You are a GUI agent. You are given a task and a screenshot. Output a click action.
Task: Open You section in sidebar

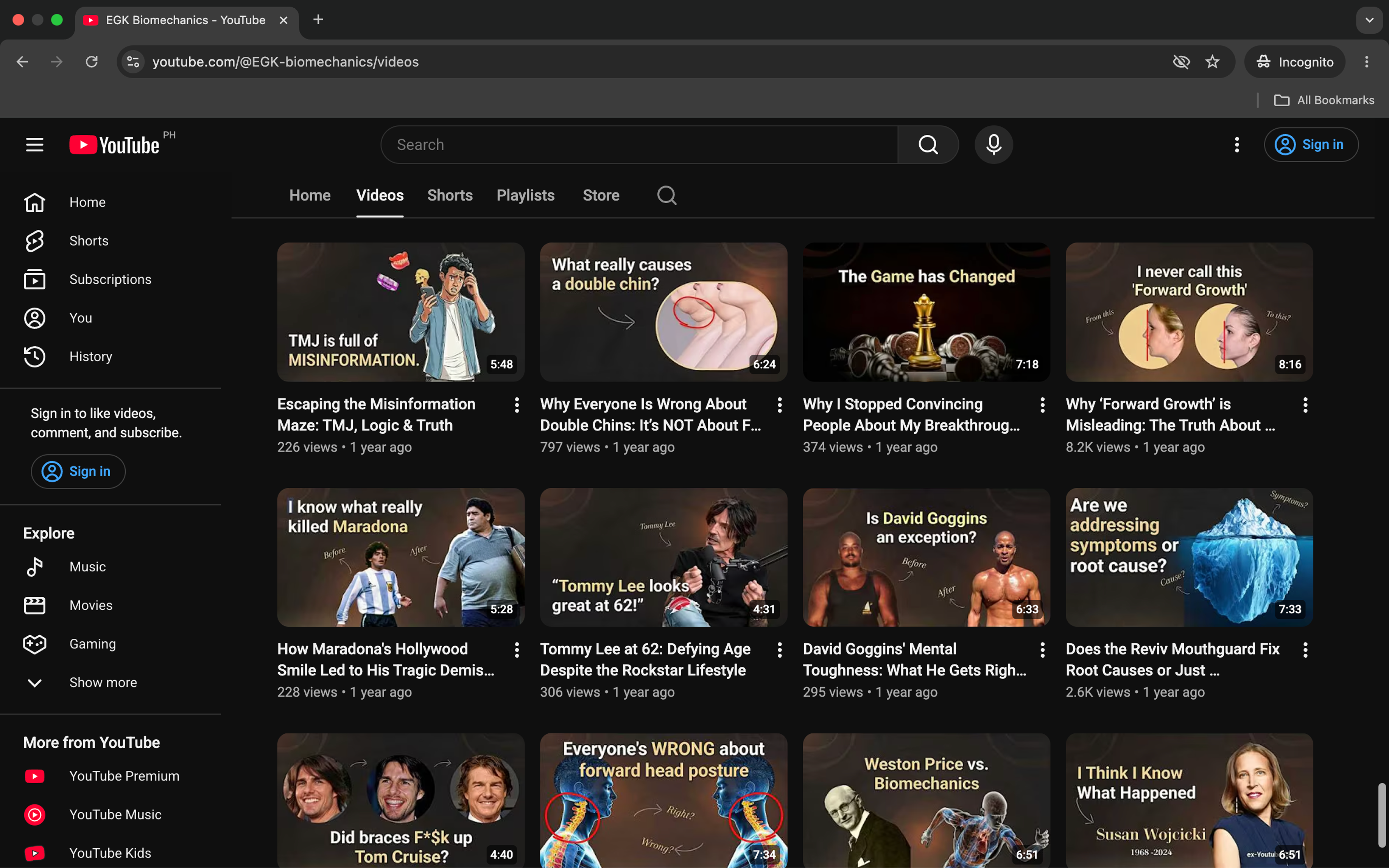pyautogui.click(x=110, y=317)
